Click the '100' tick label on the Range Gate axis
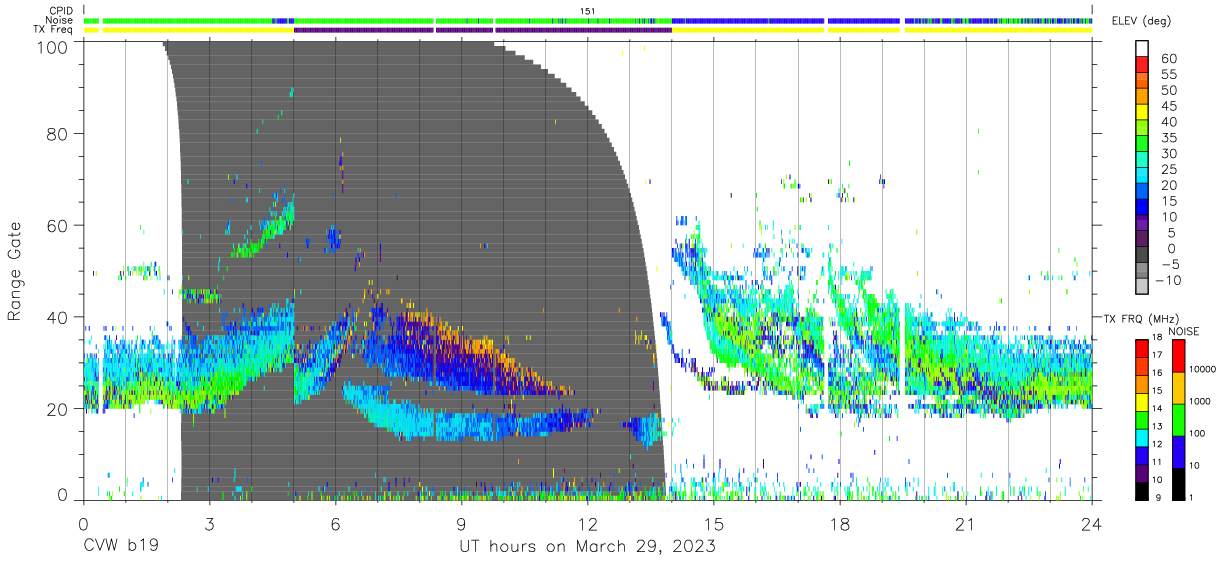Screen dimensions: 1228x567 pyautogui.click(x=52, y=47)
